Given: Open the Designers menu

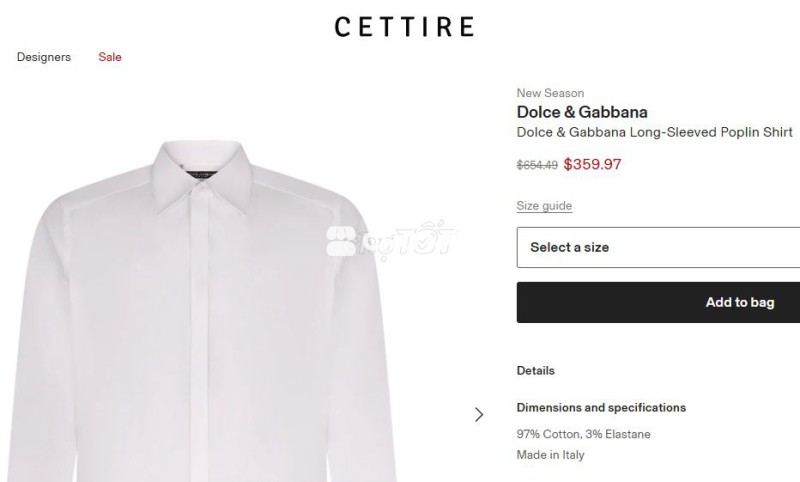Looking at the screenshot, I should point(44,57).
